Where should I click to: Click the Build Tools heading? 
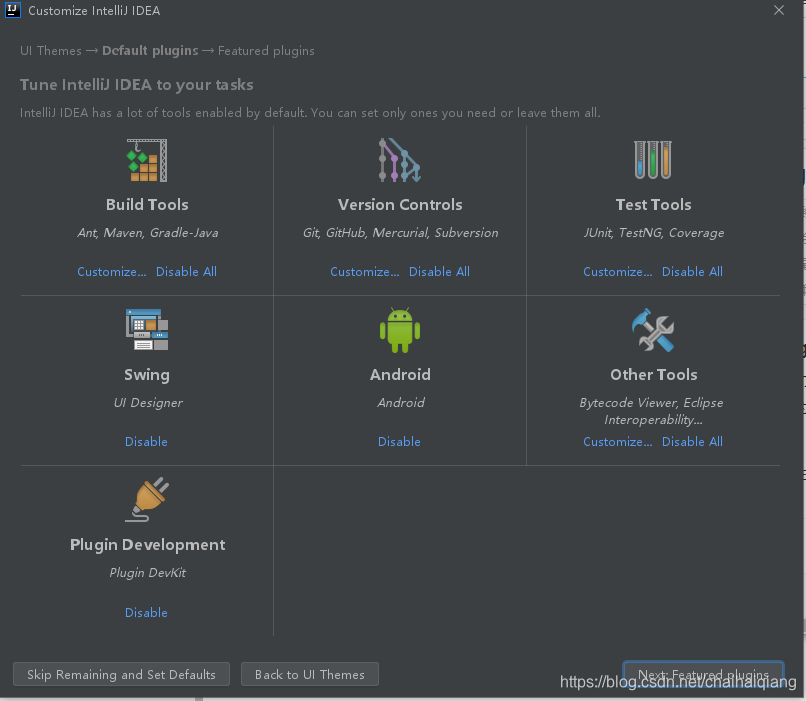click(x=147, y=205)
